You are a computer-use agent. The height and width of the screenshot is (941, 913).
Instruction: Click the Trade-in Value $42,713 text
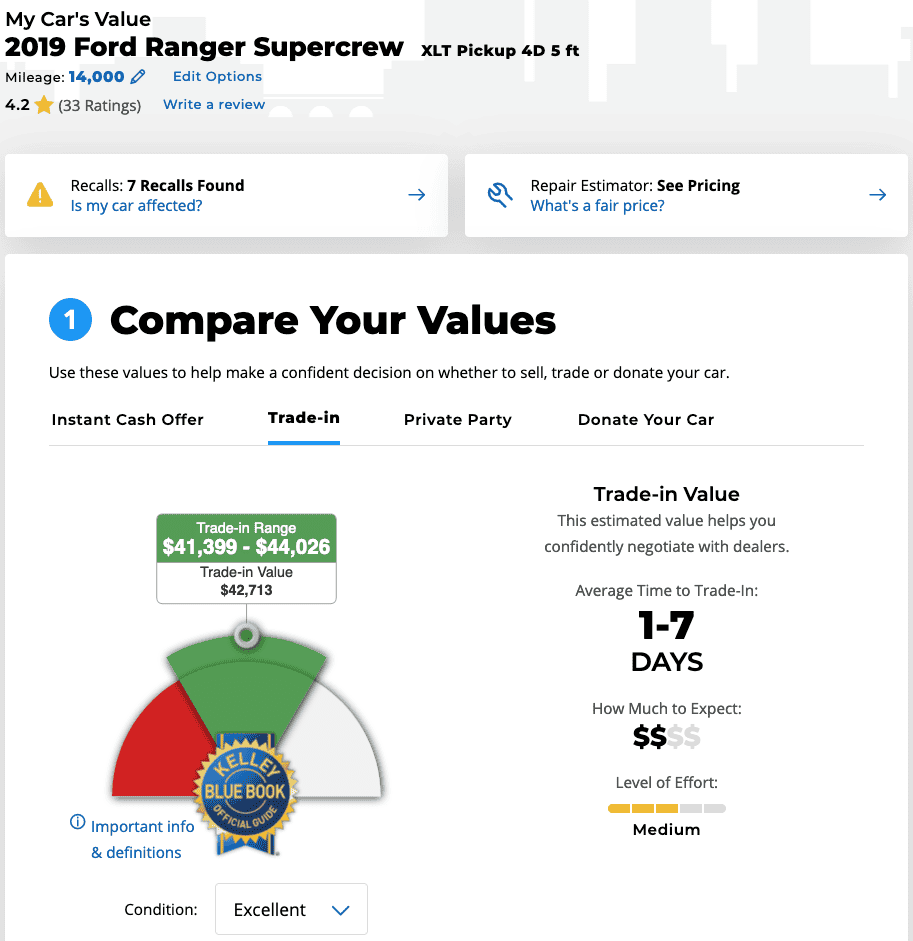pyautogui.click(x=246, y=581)
